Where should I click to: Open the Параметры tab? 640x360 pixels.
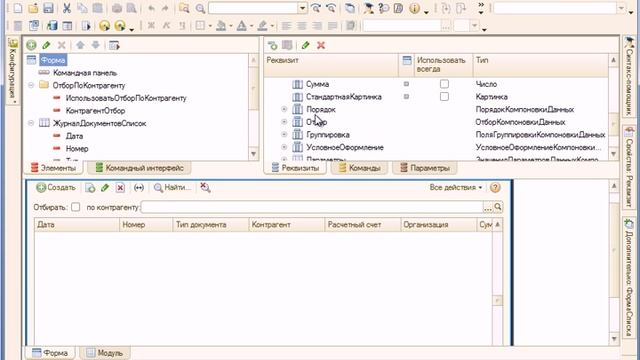[x=425, y=168]
